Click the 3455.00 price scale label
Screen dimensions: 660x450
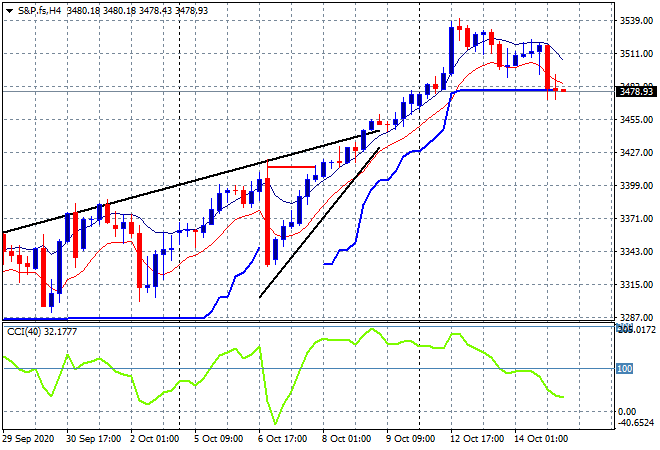coord(636,120)
